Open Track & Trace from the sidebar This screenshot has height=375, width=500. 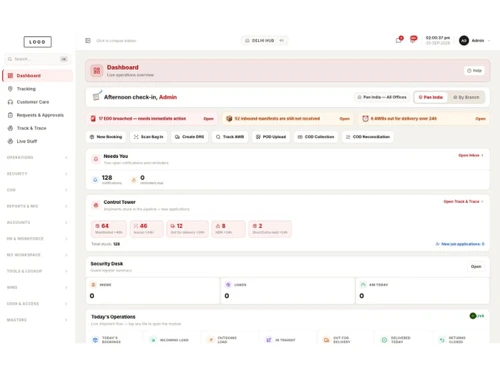pos(37,128)
